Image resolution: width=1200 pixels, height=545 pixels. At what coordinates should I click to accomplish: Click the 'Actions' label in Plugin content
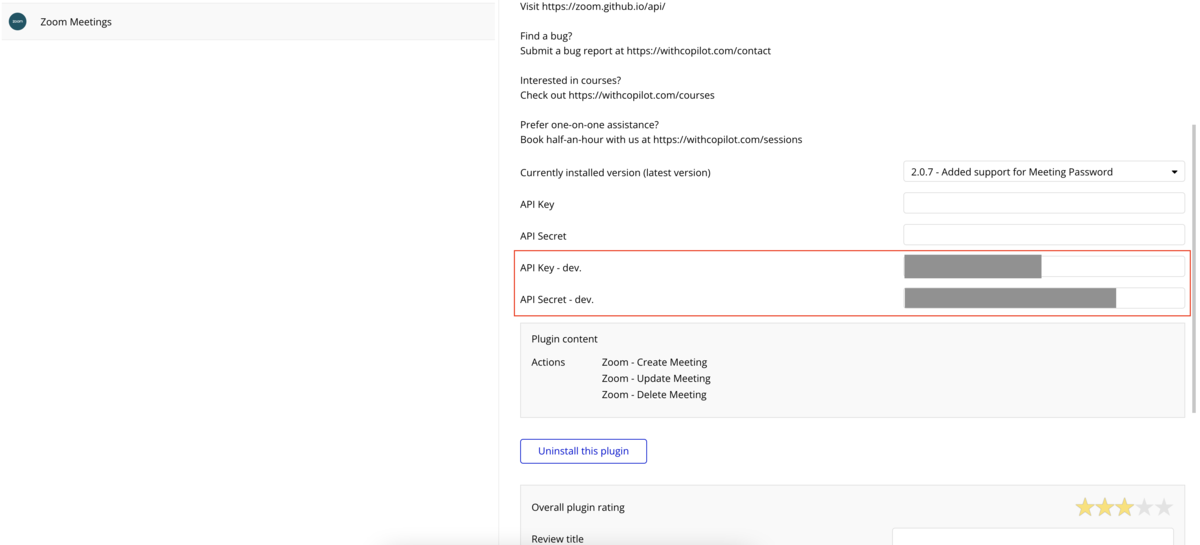pos(548,362)
